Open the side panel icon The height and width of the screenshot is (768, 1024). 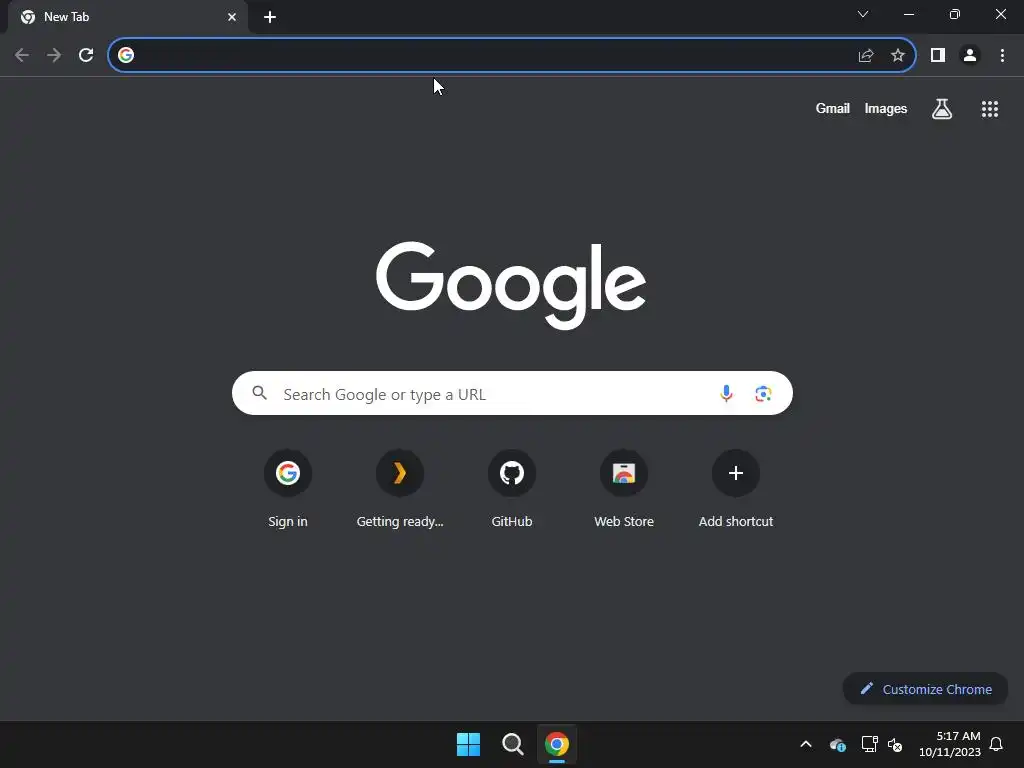(x=938, y=56)
